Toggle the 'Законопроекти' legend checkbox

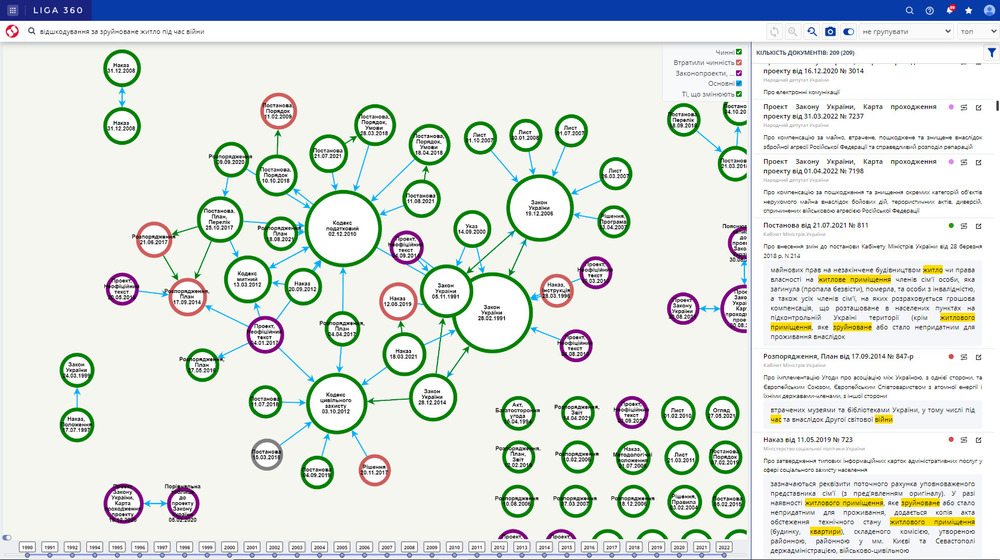(x=739, y=73)
